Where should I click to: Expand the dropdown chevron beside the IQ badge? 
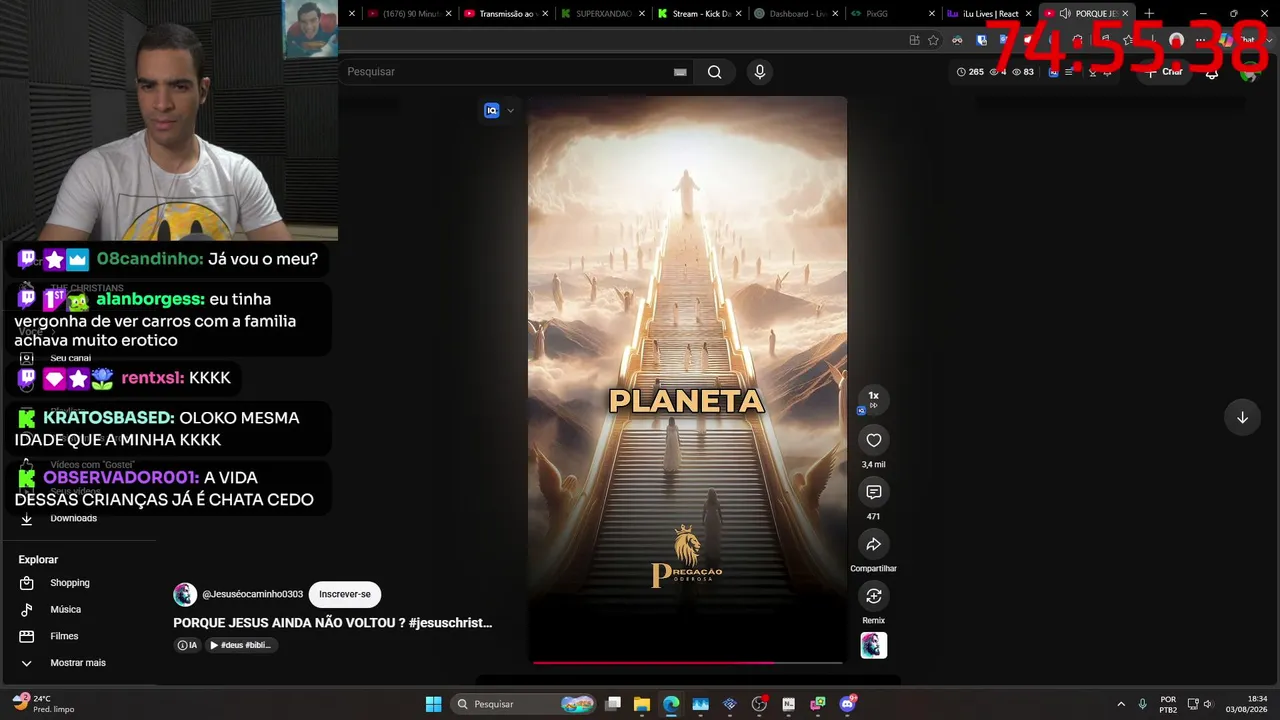click(x=510, y=111)
